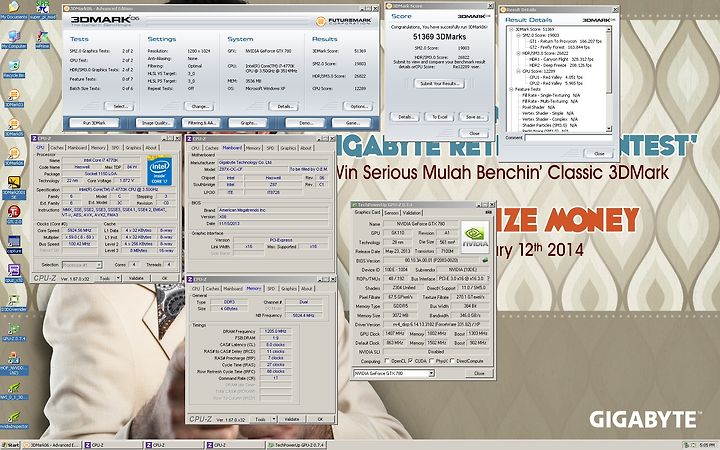Click the Options... button under Results

click(x=359, y=106)
